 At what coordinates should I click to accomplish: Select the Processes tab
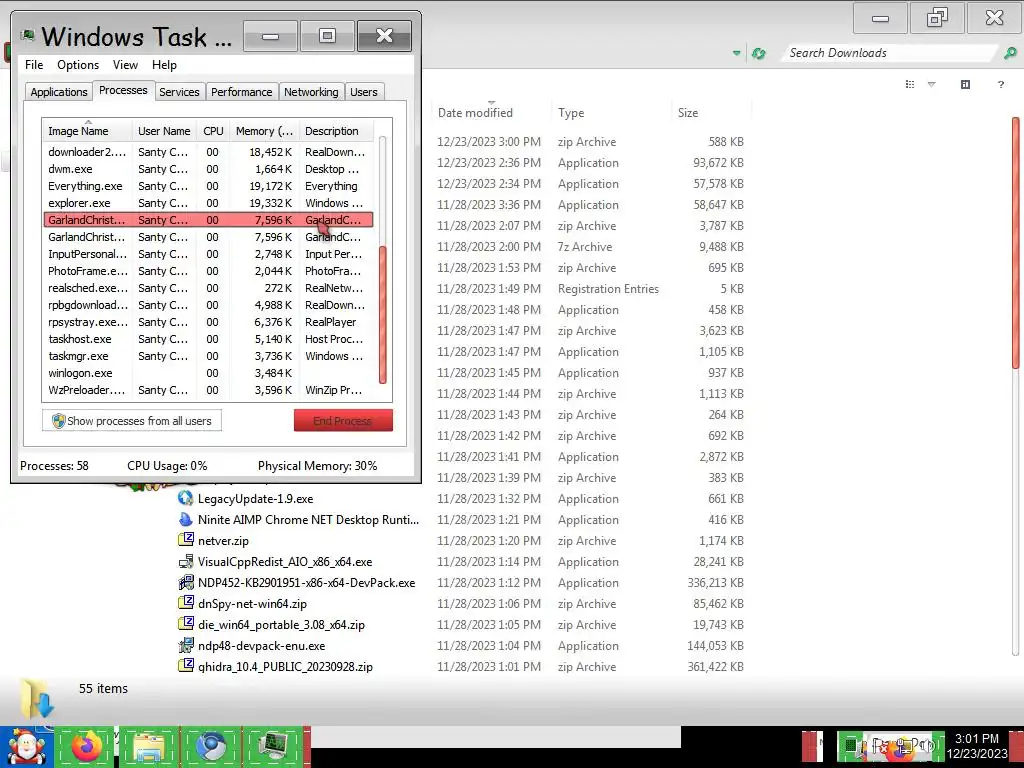(123, 90)
